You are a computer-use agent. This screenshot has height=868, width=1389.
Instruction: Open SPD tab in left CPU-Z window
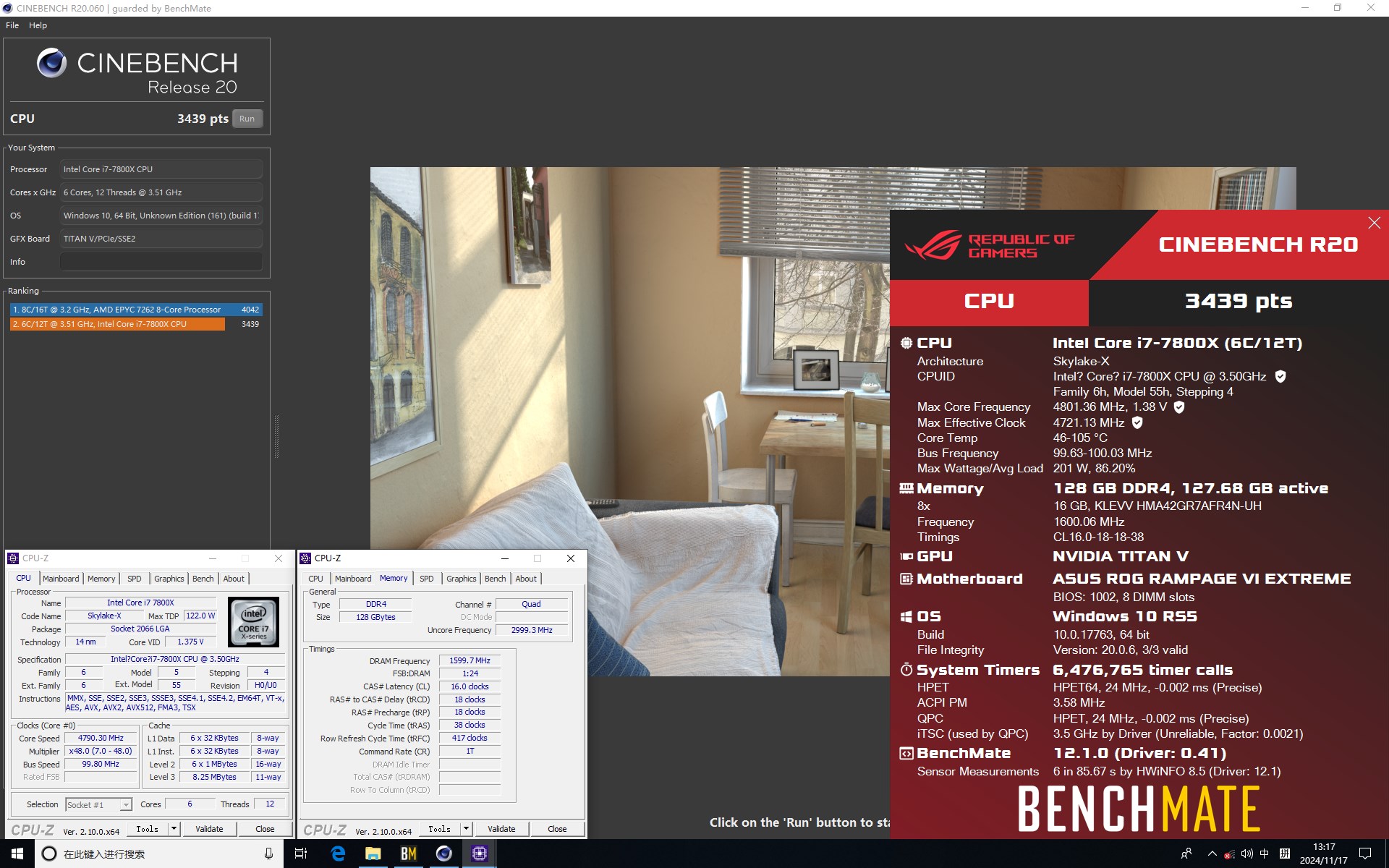(x=135, y=579)
